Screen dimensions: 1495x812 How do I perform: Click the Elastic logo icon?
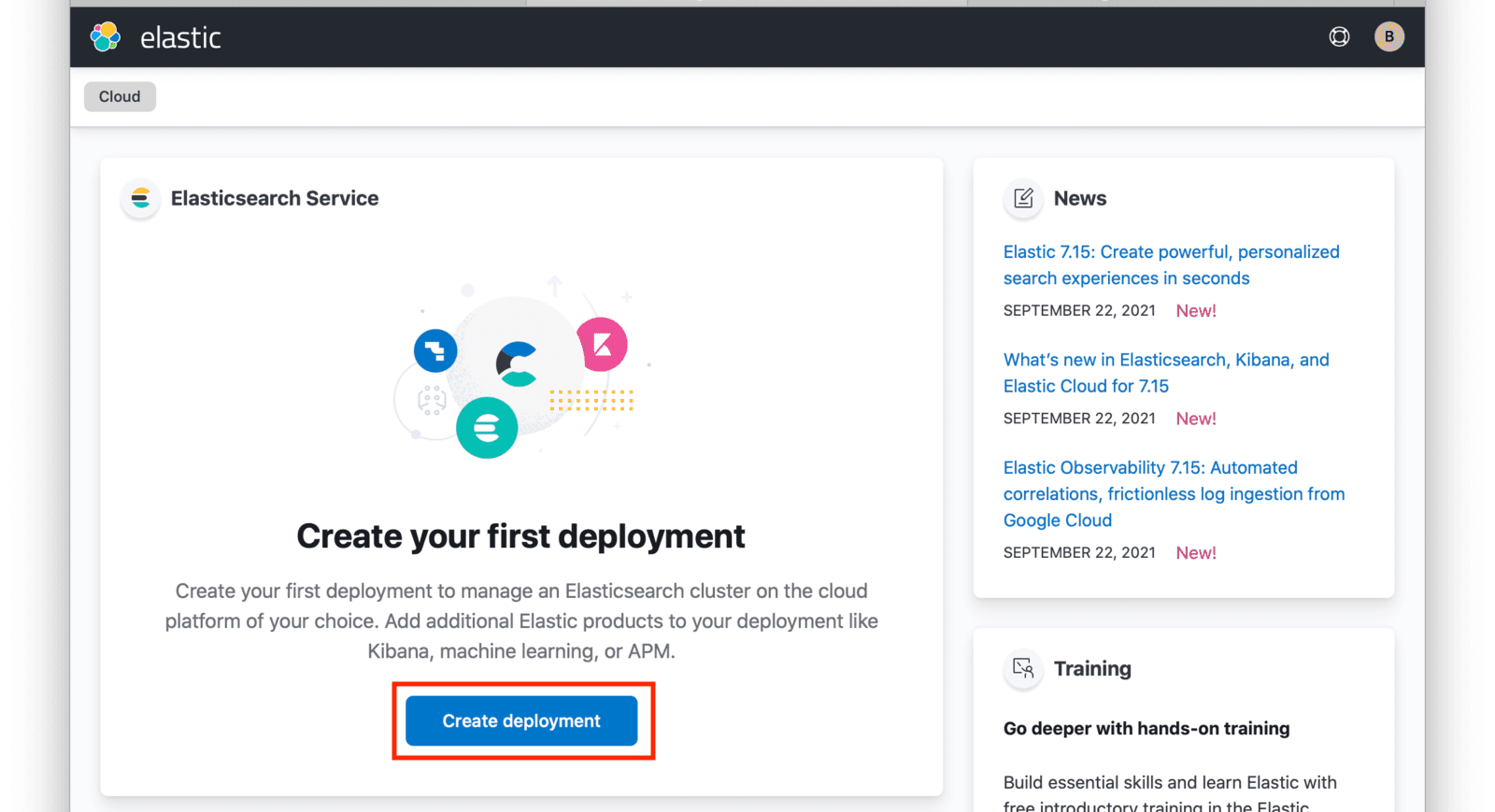pyautogui.click(x=106, y=37)
